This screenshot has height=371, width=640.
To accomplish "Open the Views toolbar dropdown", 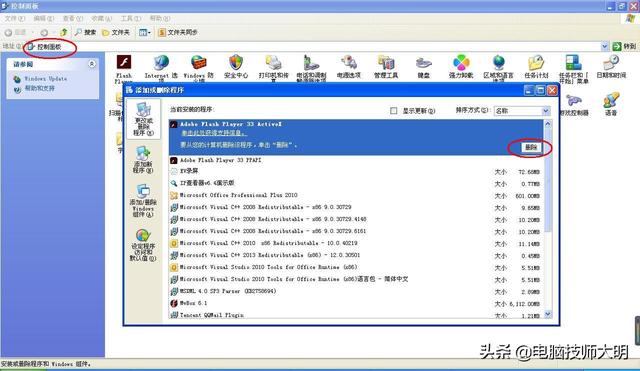I will click(144, 32).
